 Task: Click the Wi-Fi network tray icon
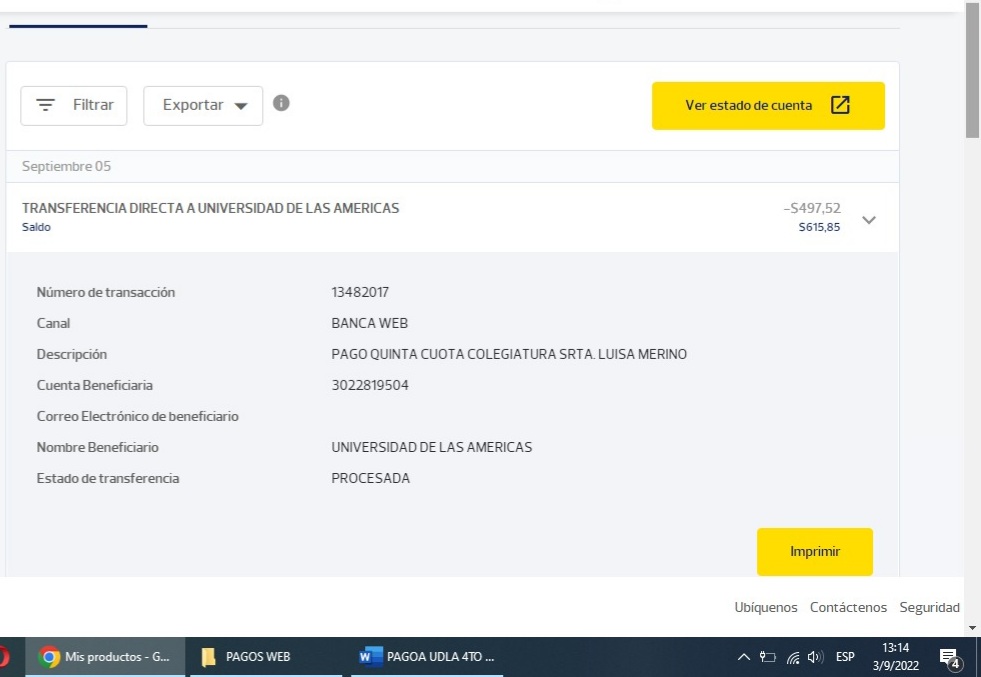795,657
